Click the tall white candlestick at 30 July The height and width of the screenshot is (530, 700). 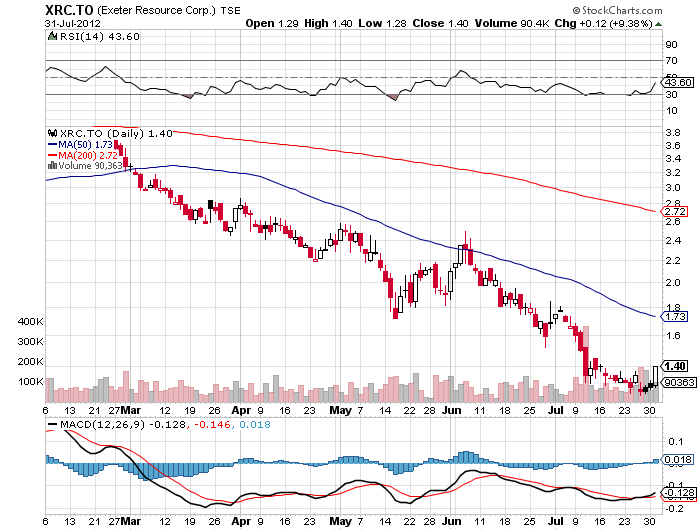point(655,376)
